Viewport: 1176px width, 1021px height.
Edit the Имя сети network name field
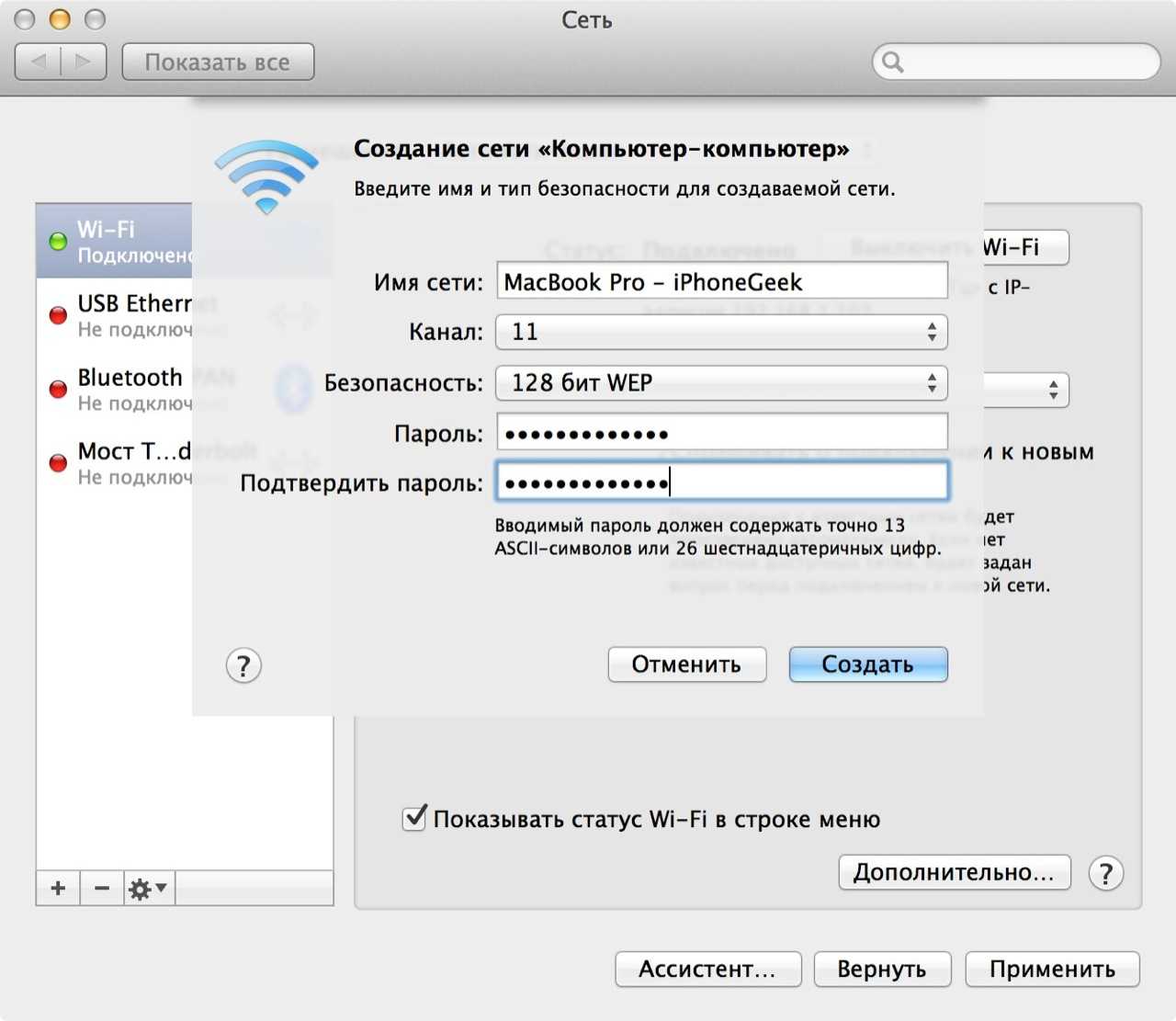[721, 281]
